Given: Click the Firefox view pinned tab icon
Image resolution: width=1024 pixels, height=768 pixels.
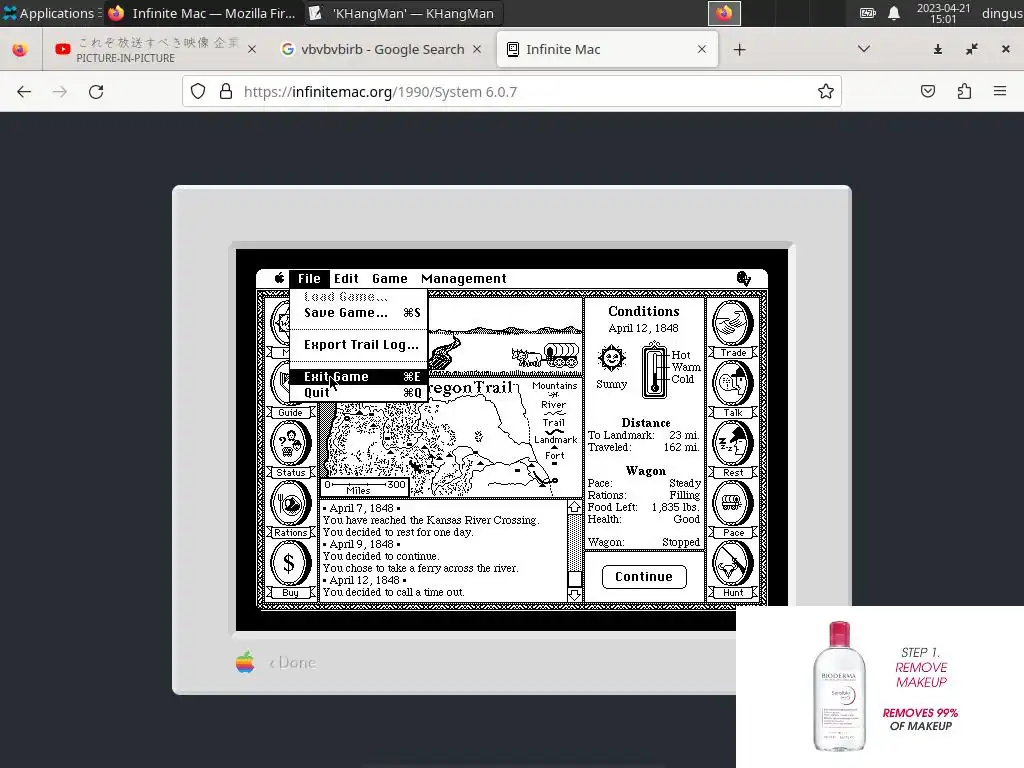Looking at the screenshot, I should pyautogui.click(x=20, y=50).
